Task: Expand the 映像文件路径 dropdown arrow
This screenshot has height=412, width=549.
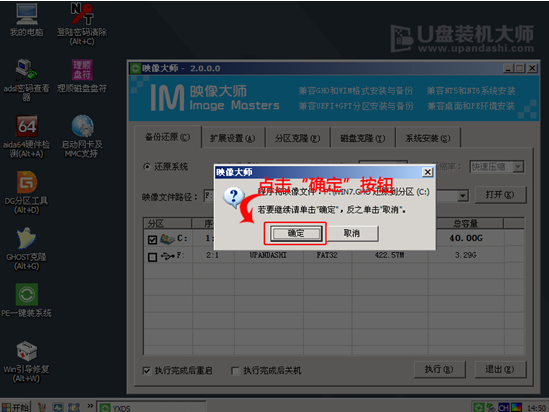Action: coord(463,196)
